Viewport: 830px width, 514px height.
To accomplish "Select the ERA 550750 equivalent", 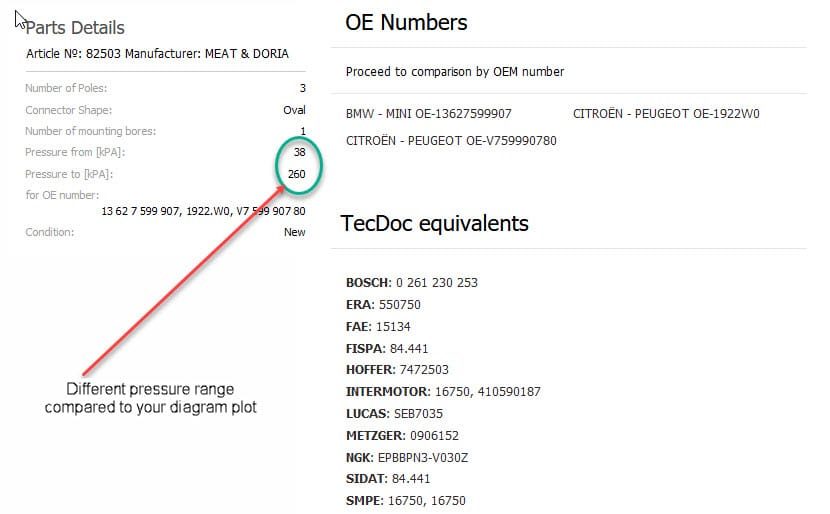I will (383, 305).
